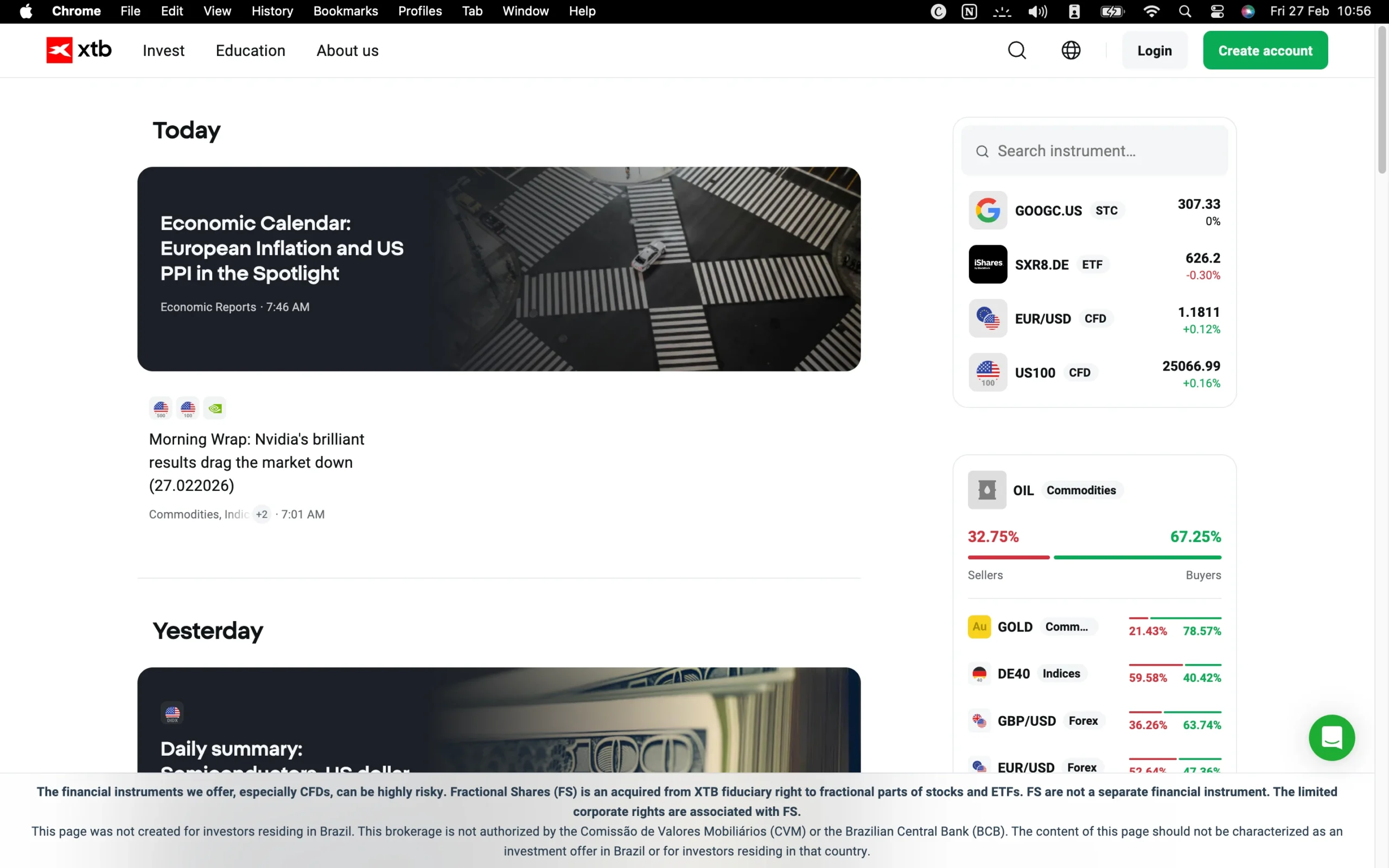
Task: Open Chrome's Bookmarks menu
Action: coord(346,11)
